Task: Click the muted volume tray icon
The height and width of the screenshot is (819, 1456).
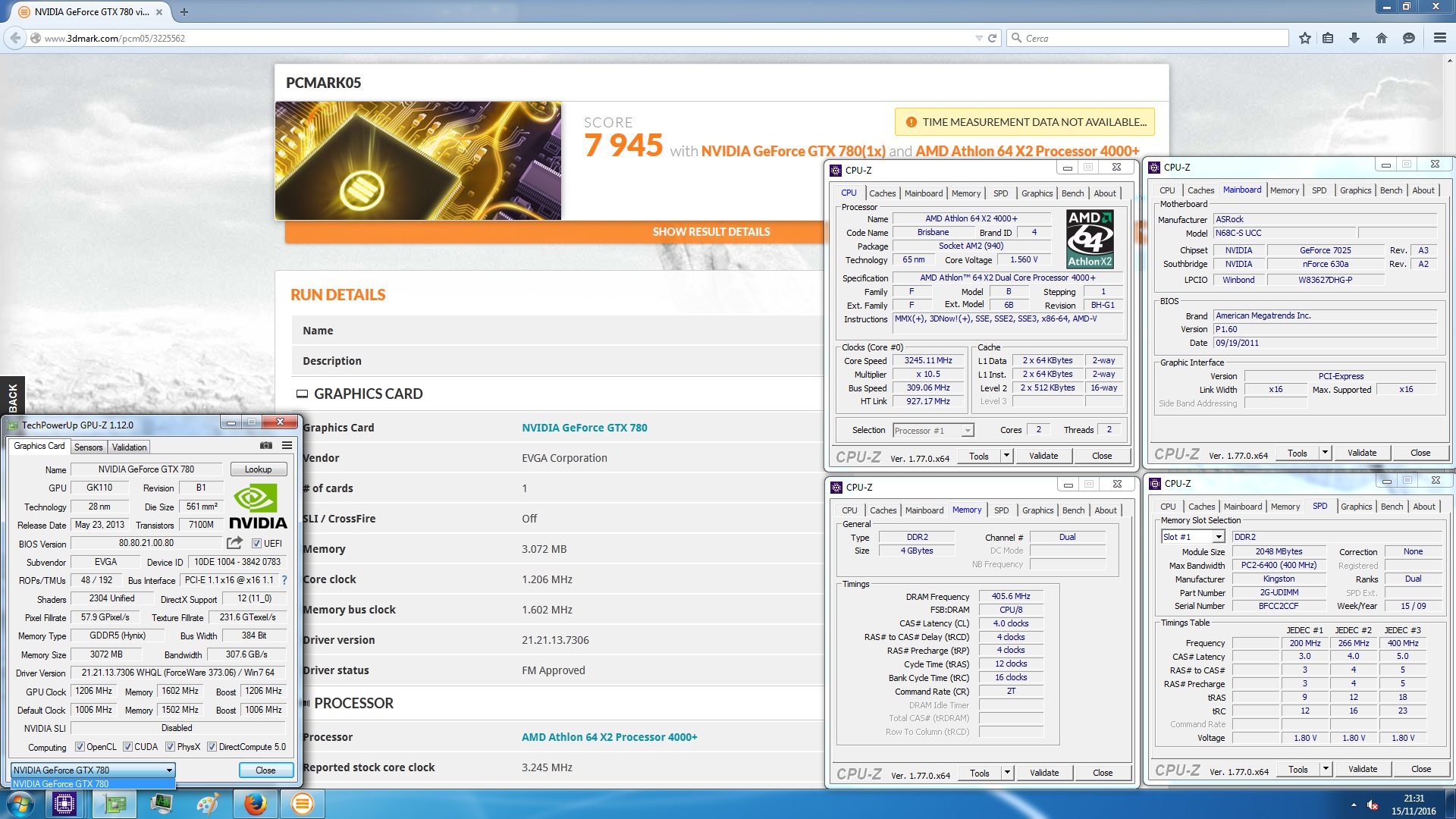Action: click(x=1373, y=805)
